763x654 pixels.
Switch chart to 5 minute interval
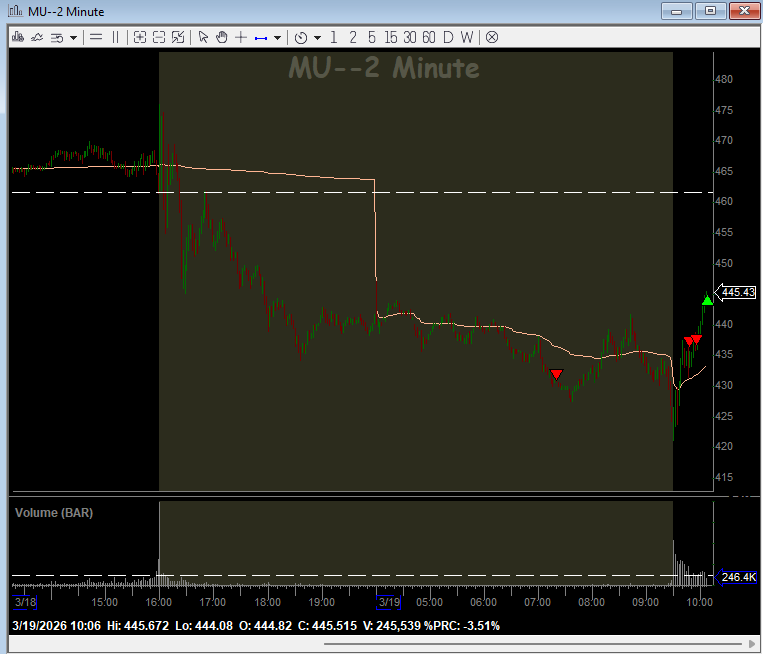tap(372, 37)
